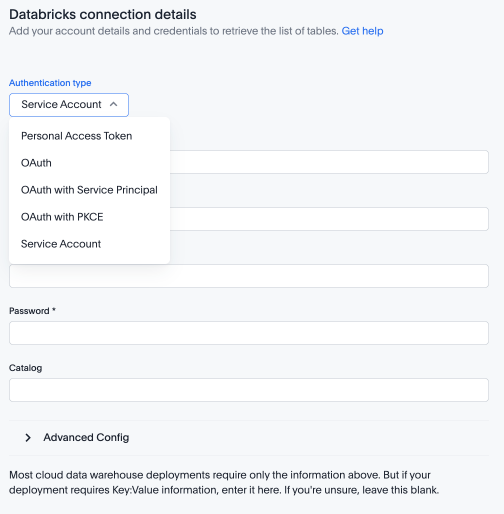The height and width of the screenshot is (514, 504).
Task: Click the Authentication type combo box text
Action: coord(61,105)
